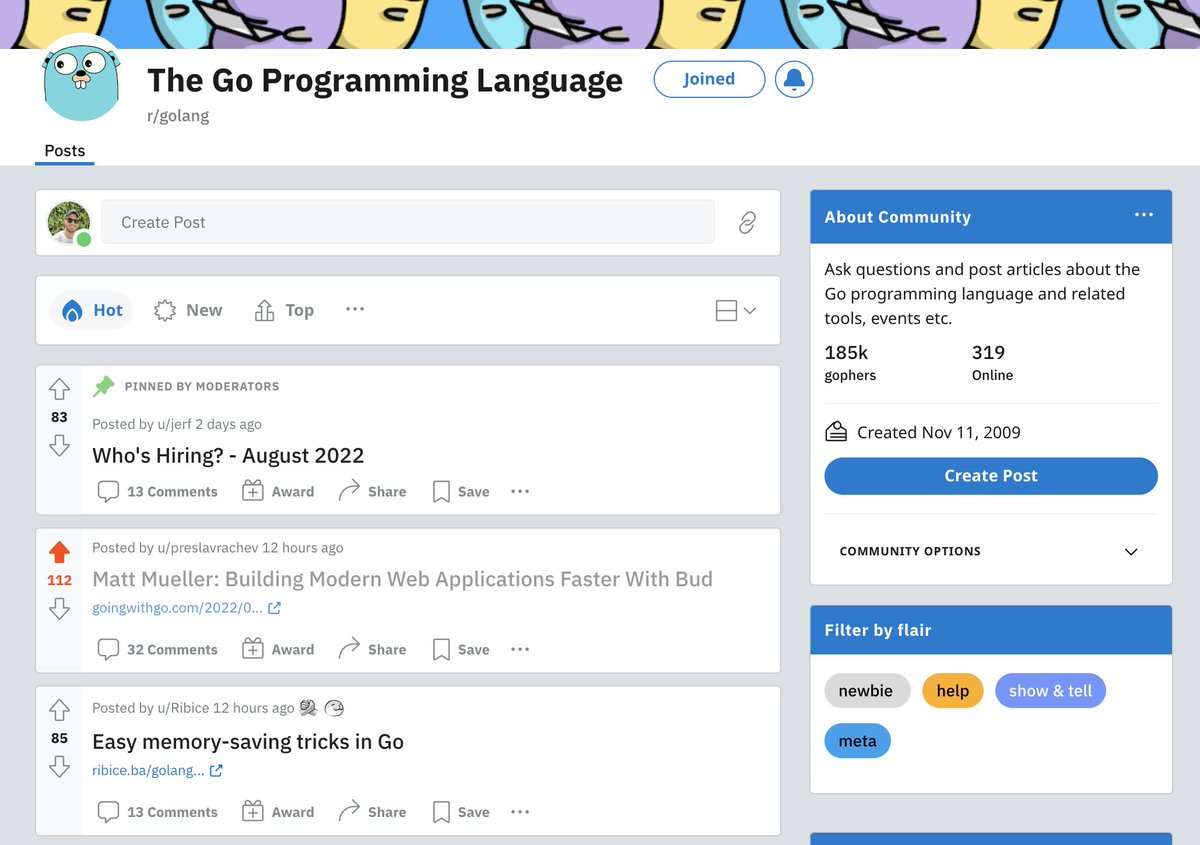Select the Hot sort option
This screenshot has width=1200, height=845.
point(92,310)
